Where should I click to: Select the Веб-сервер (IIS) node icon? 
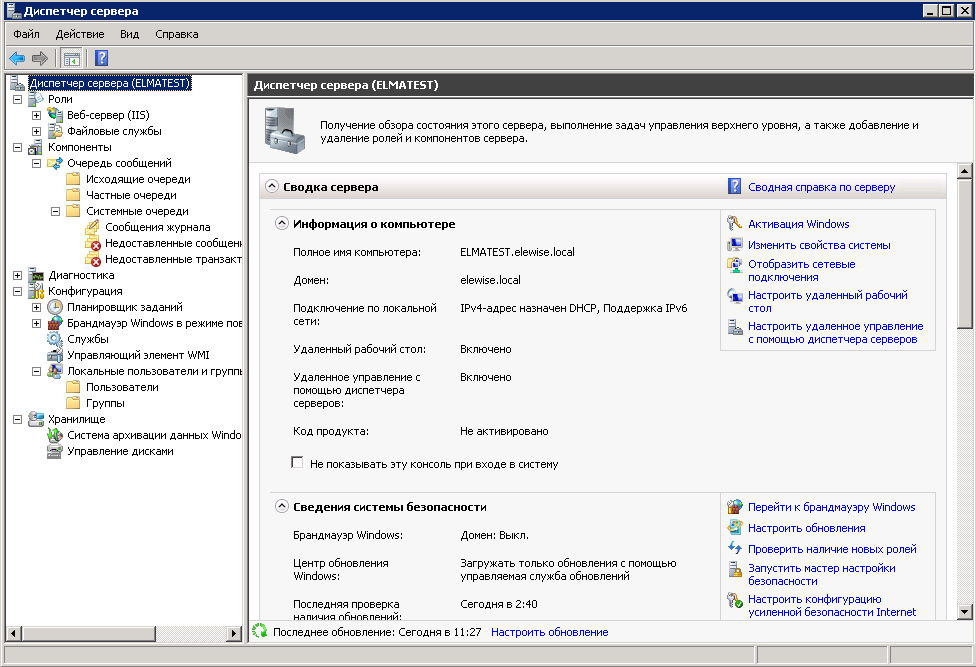coord(56,115)
